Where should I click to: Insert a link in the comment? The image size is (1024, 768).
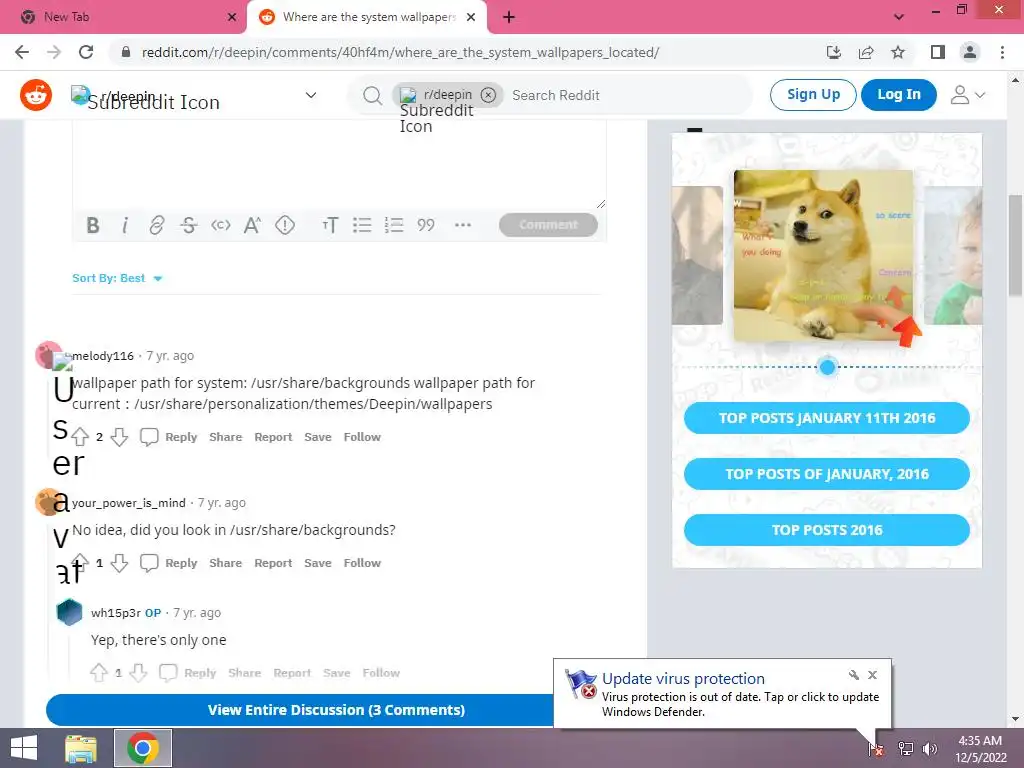[156, 225]
